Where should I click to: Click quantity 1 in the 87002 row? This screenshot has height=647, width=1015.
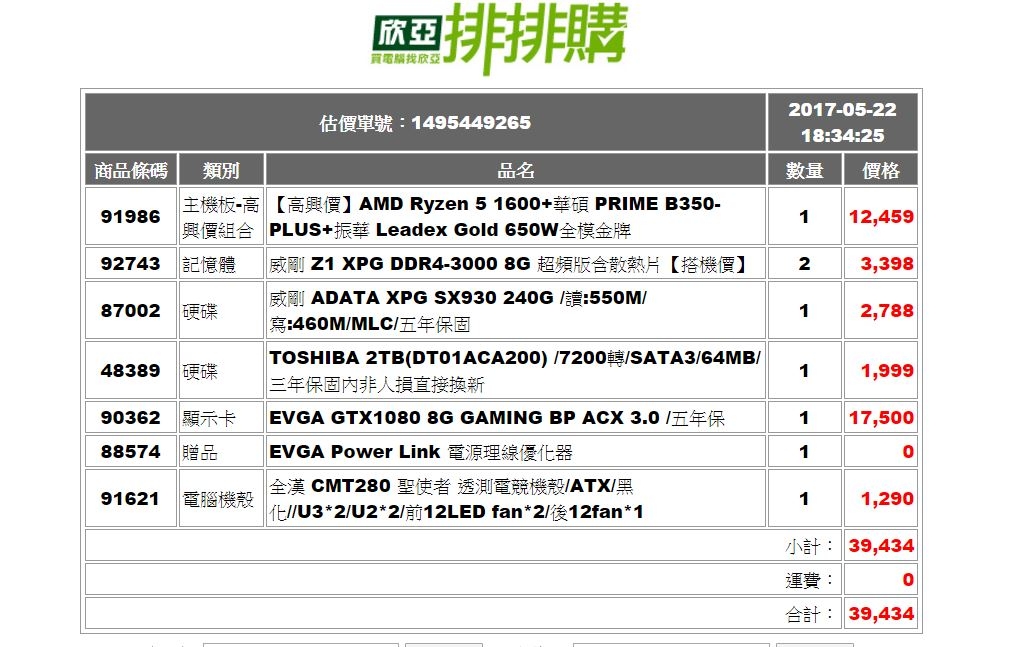click(x=805, y=311)
